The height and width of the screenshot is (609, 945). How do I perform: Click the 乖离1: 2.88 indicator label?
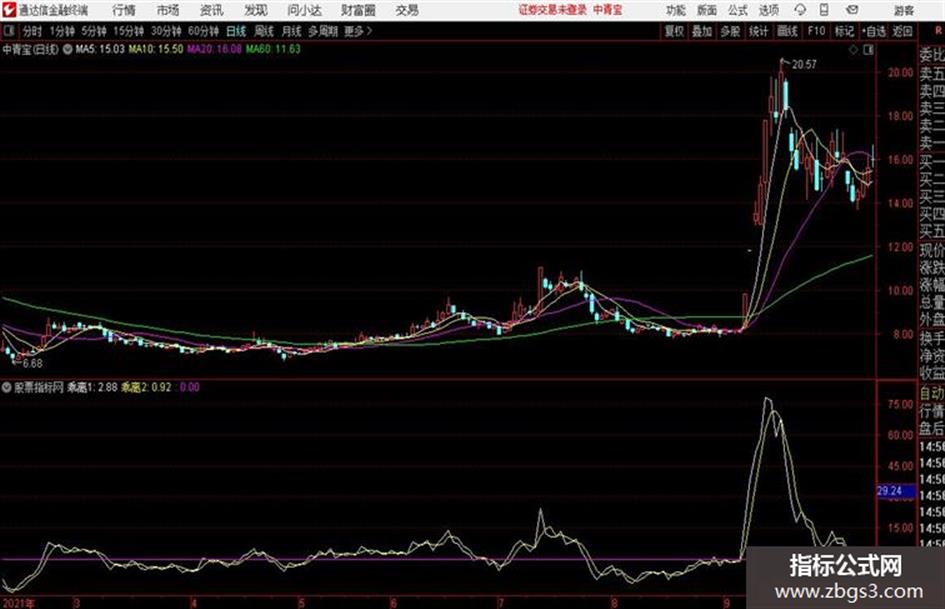[92, 387]
